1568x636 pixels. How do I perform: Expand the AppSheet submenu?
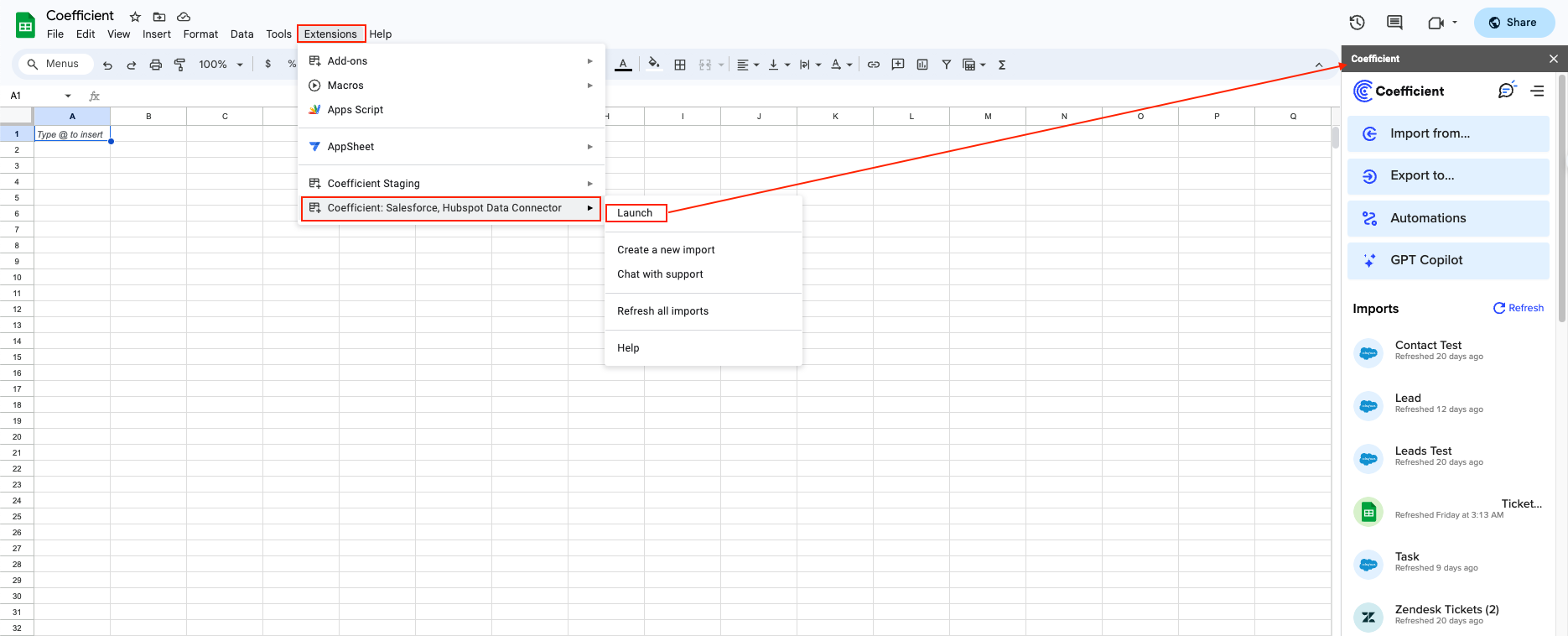tap(451, 147)
